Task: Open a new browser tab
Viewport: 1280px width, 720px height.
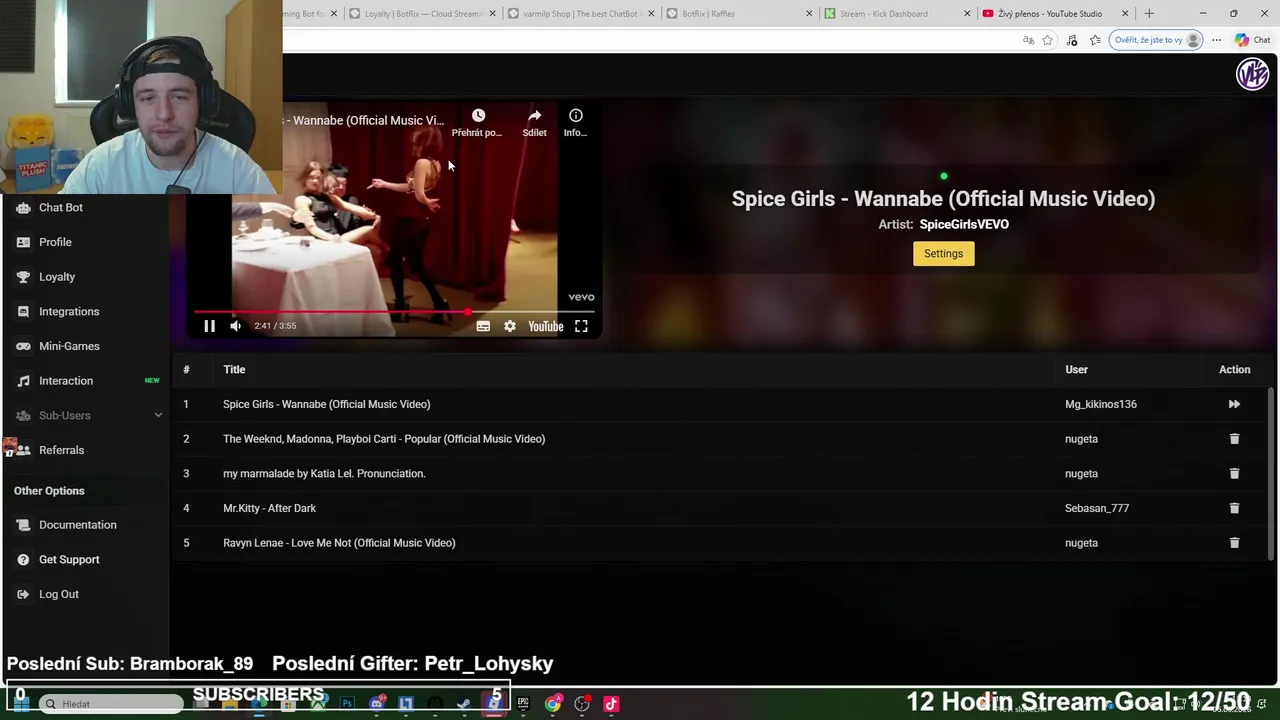Action: click(x=1149, y=14)
